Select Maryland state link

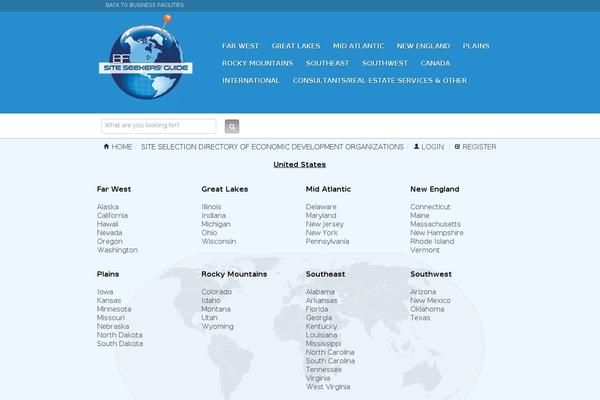(x=321, y=216)
